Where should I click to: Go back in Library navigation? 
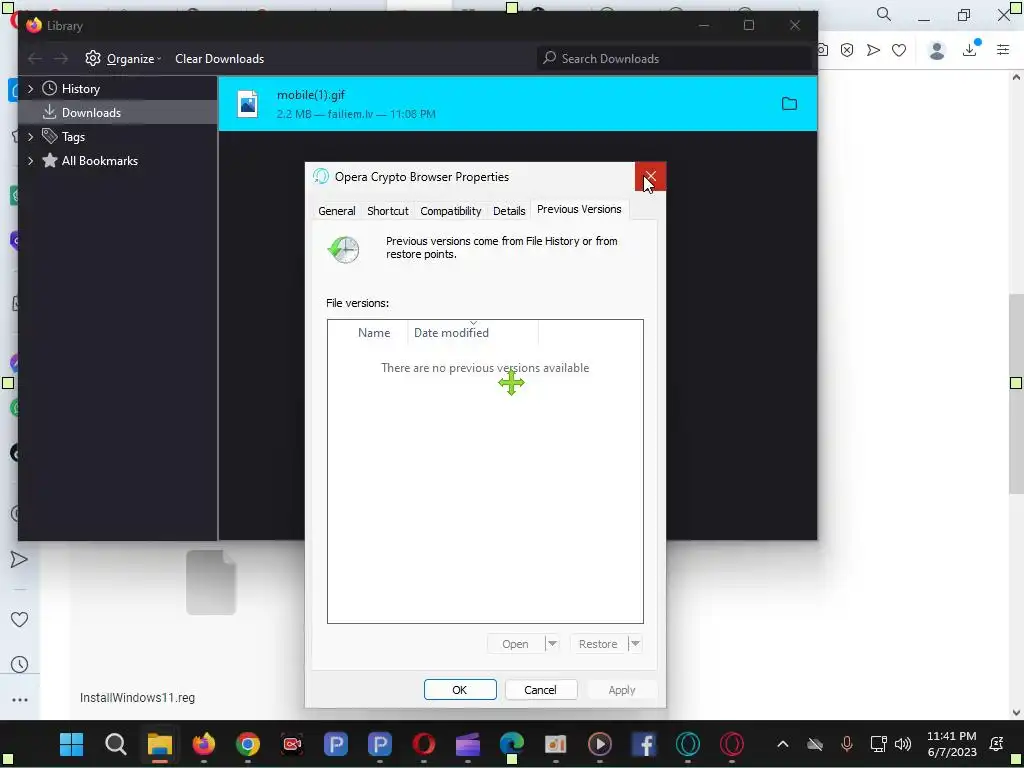pyautogui.click(x=35, y=59)
